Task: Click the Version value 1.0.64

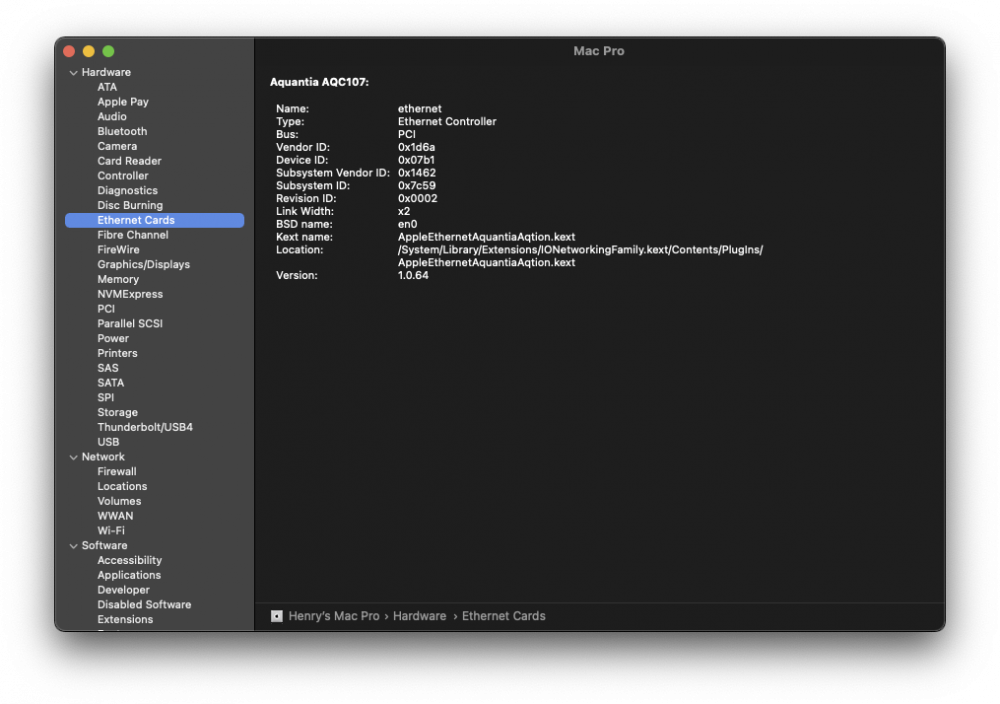Action: click(x=413, y=275)
